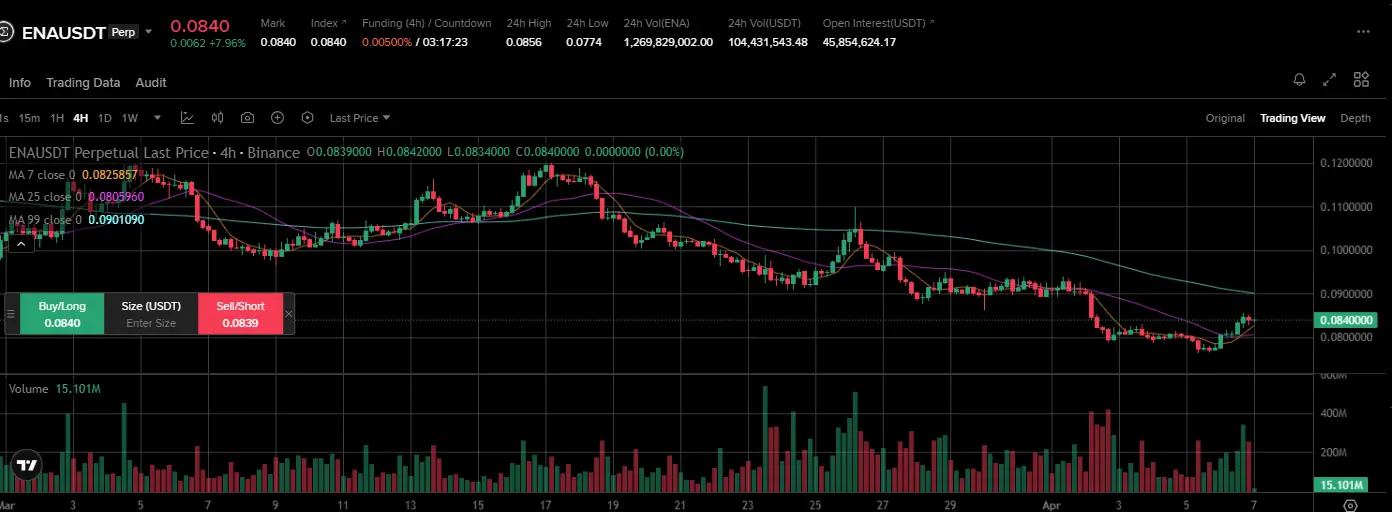Click the plus circle icon in chart toolbar

click(278, 118)
